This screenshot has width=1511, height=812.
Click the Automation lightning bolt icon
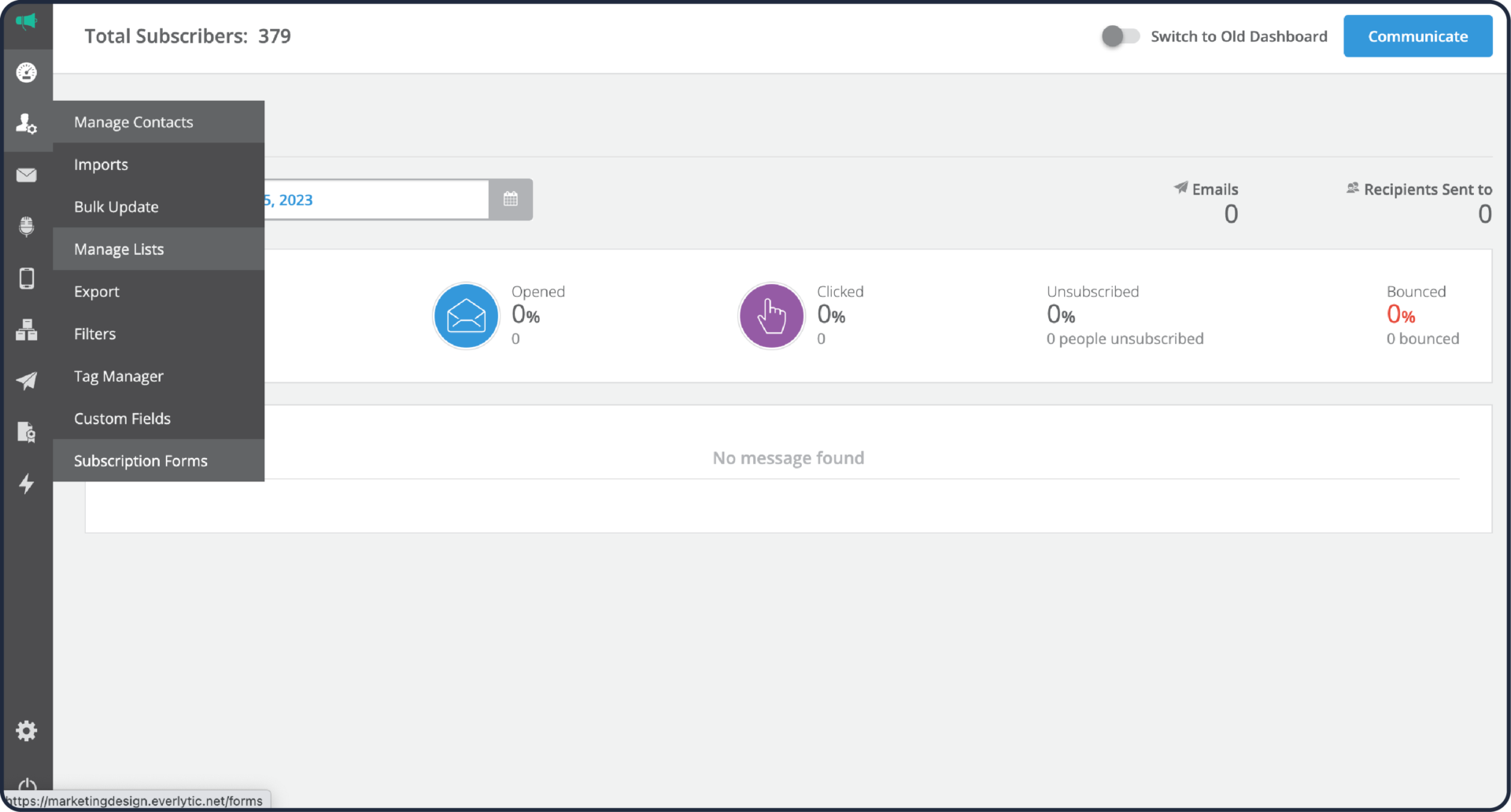27,484
